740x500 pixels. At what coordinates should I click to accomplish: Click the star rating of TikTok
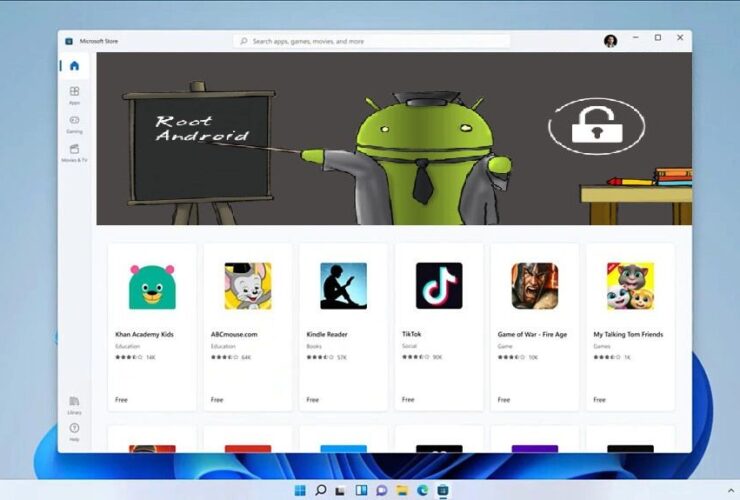point(416,357)
